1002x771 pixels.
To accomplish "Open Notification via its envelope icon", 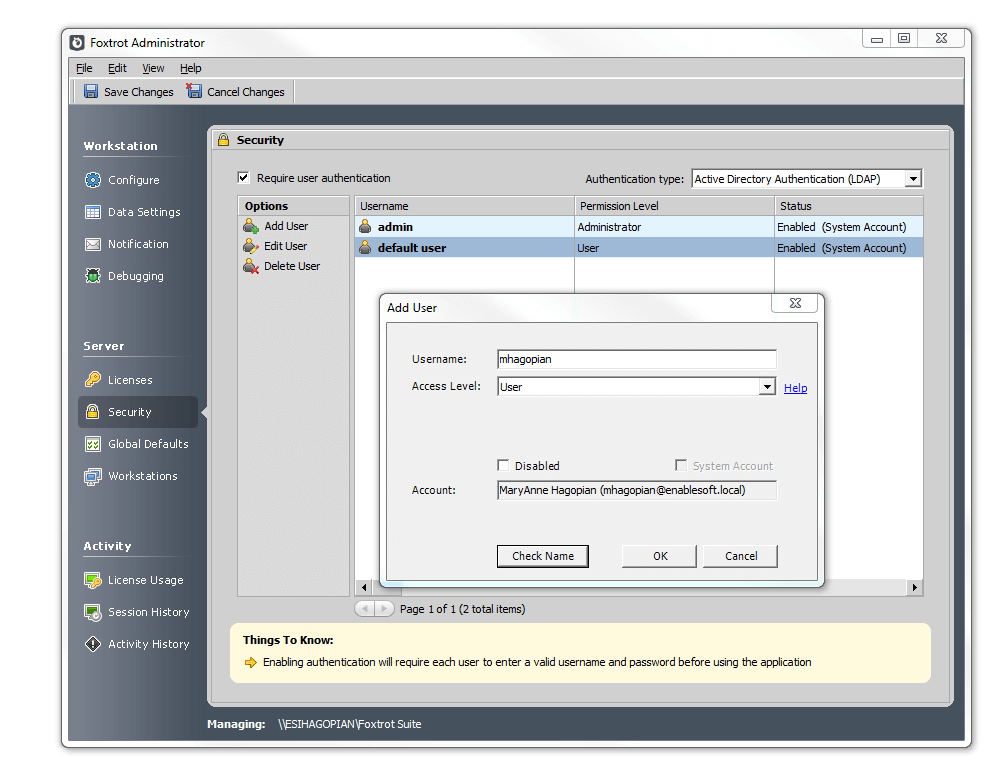I will click(x=93, y=244).
